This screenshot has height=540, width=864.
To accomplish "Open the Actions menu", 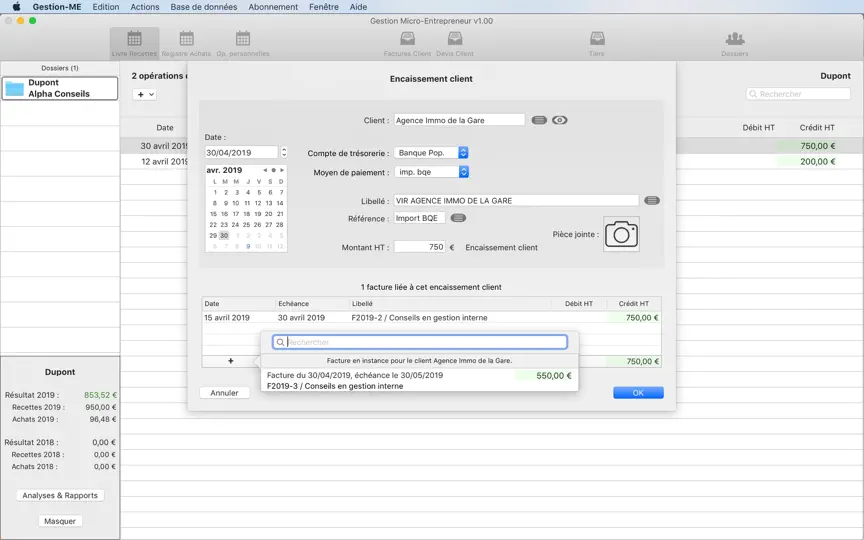I will tap(145, 7).
